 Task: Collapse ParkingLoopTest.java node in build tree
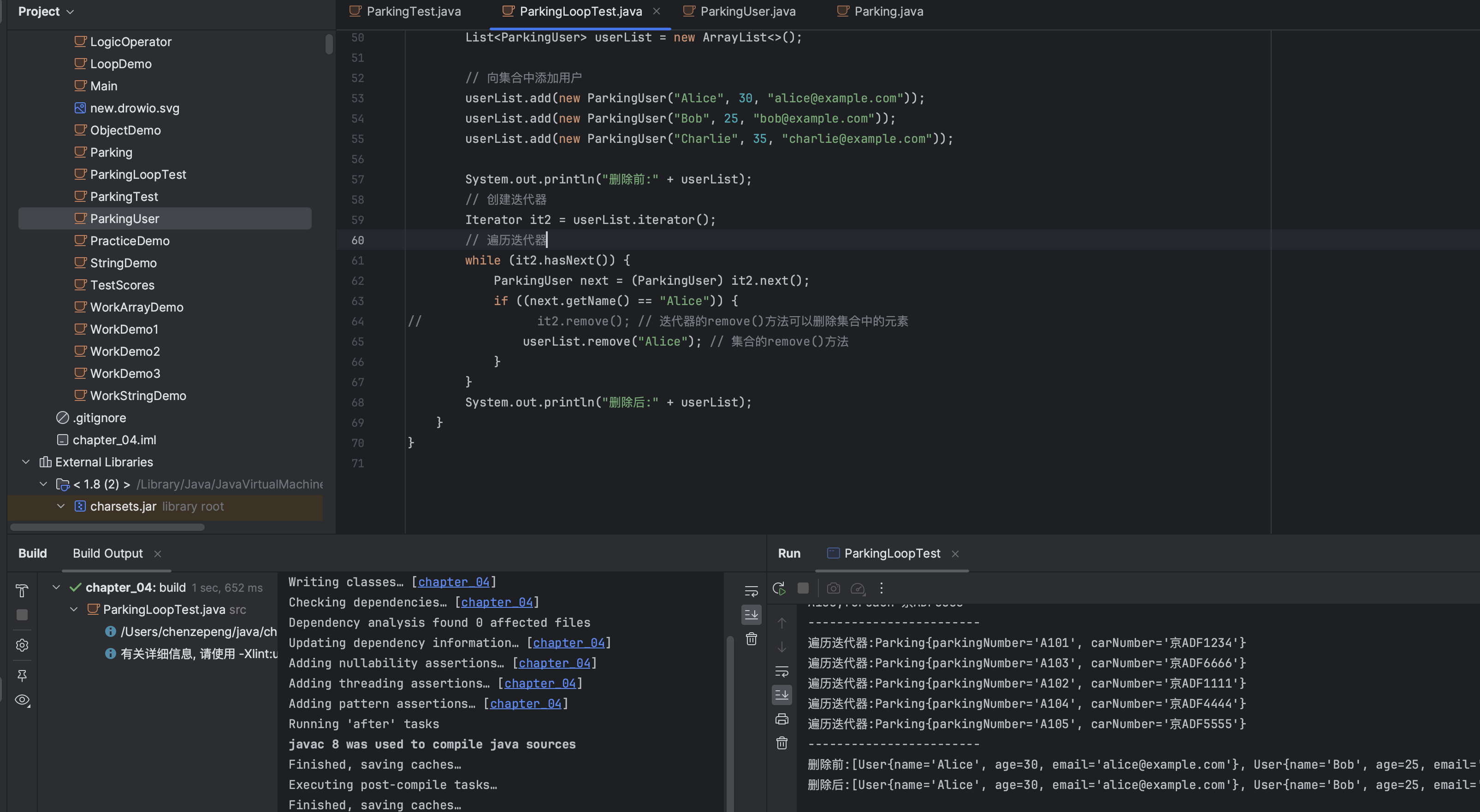coord(74,609)
